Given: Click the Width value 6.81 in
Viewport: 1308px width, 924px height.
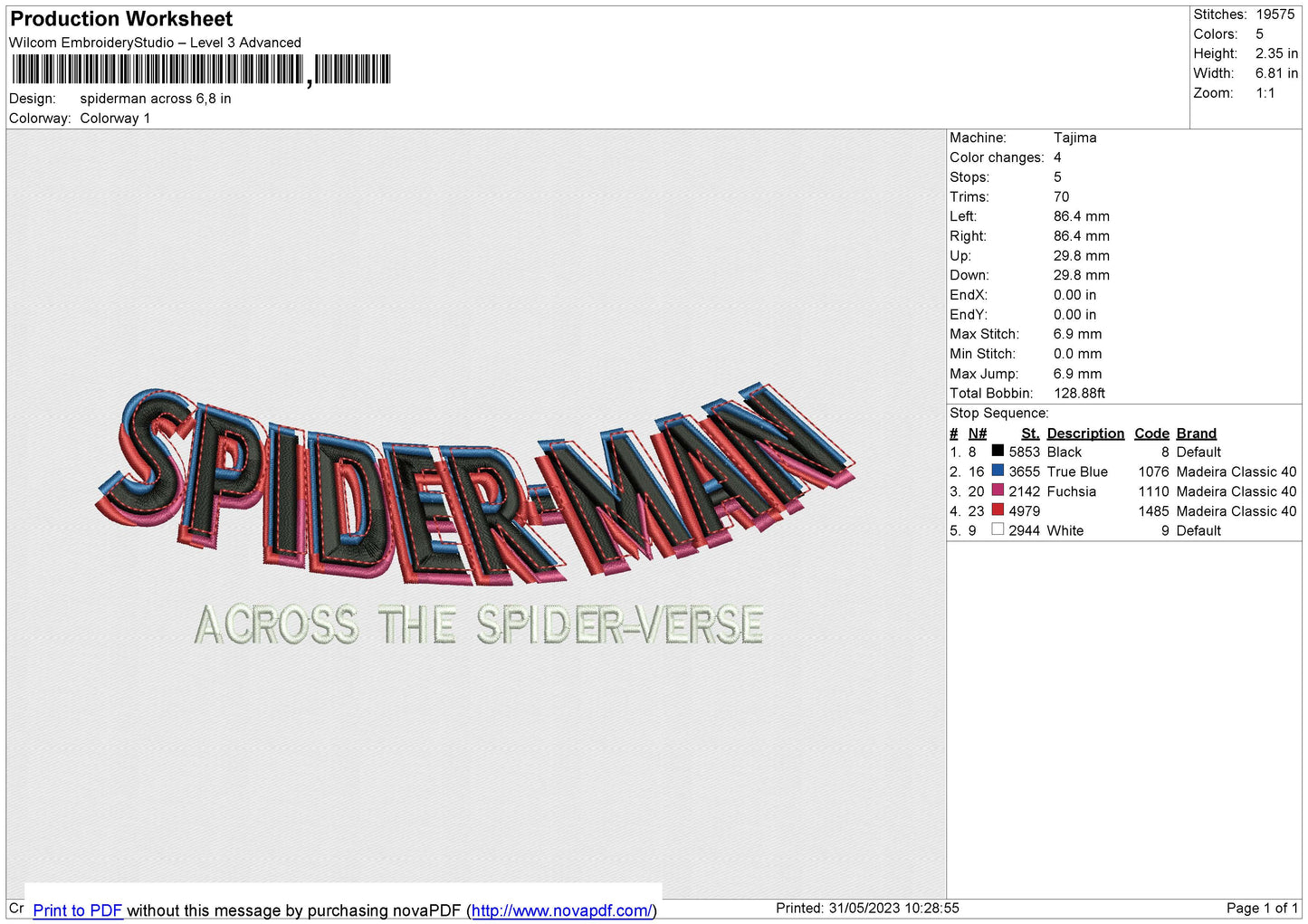Looking at the screenshot, I should click(1276, 73).
